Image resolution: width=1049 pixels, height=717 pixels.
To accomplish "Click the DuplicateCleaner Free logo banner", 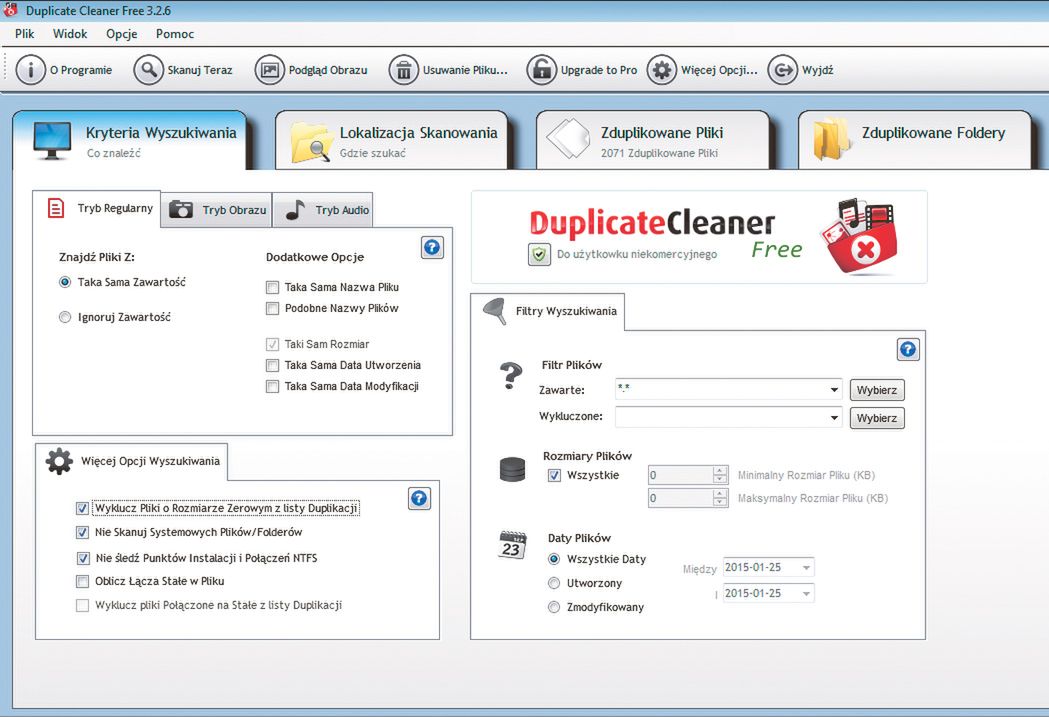I will pos(699,237).
